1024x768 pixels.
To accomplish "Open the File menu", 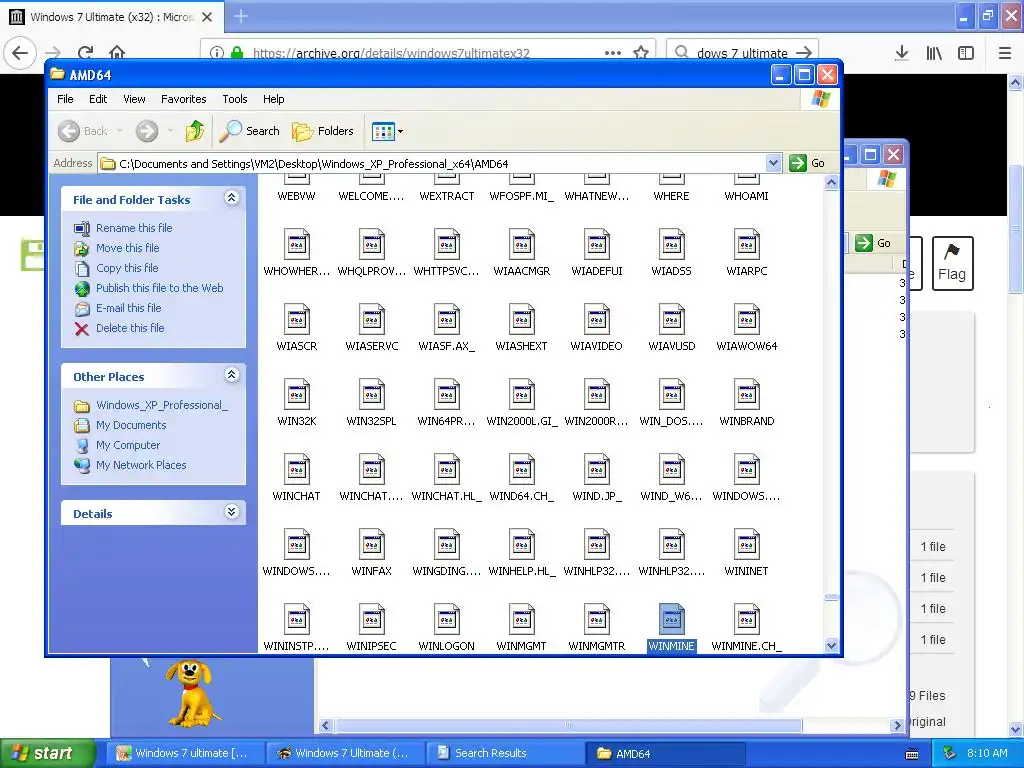I will click(x=65, y=99).
